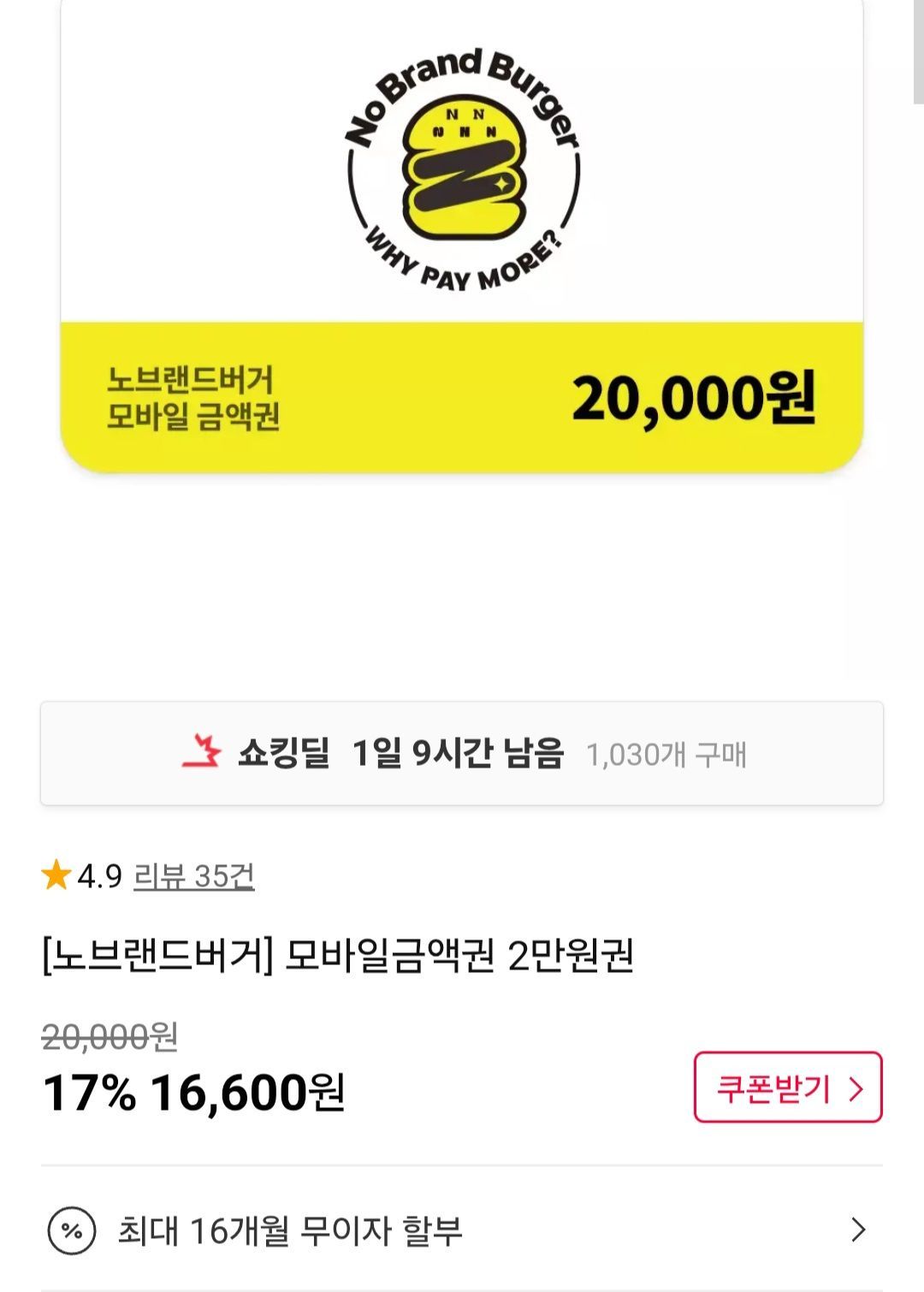Tap the crossed-out 20,000원 original price
The width and height of the screenshot is (924, 1292).
[110, 1037]
